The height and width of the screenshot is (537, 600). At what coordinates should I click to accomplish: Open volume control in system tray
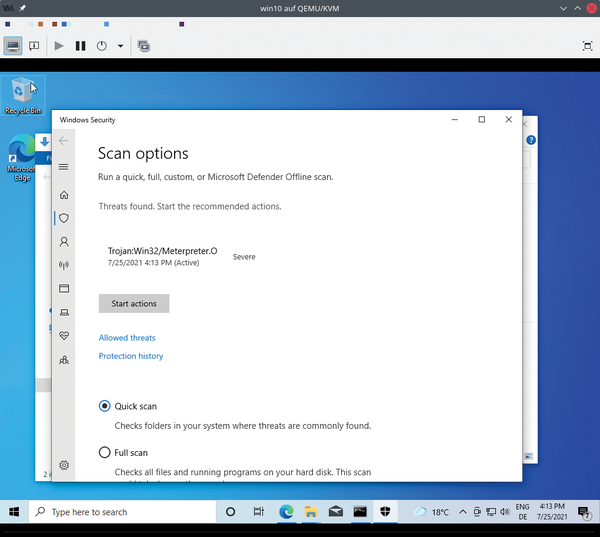click(505, 512)
